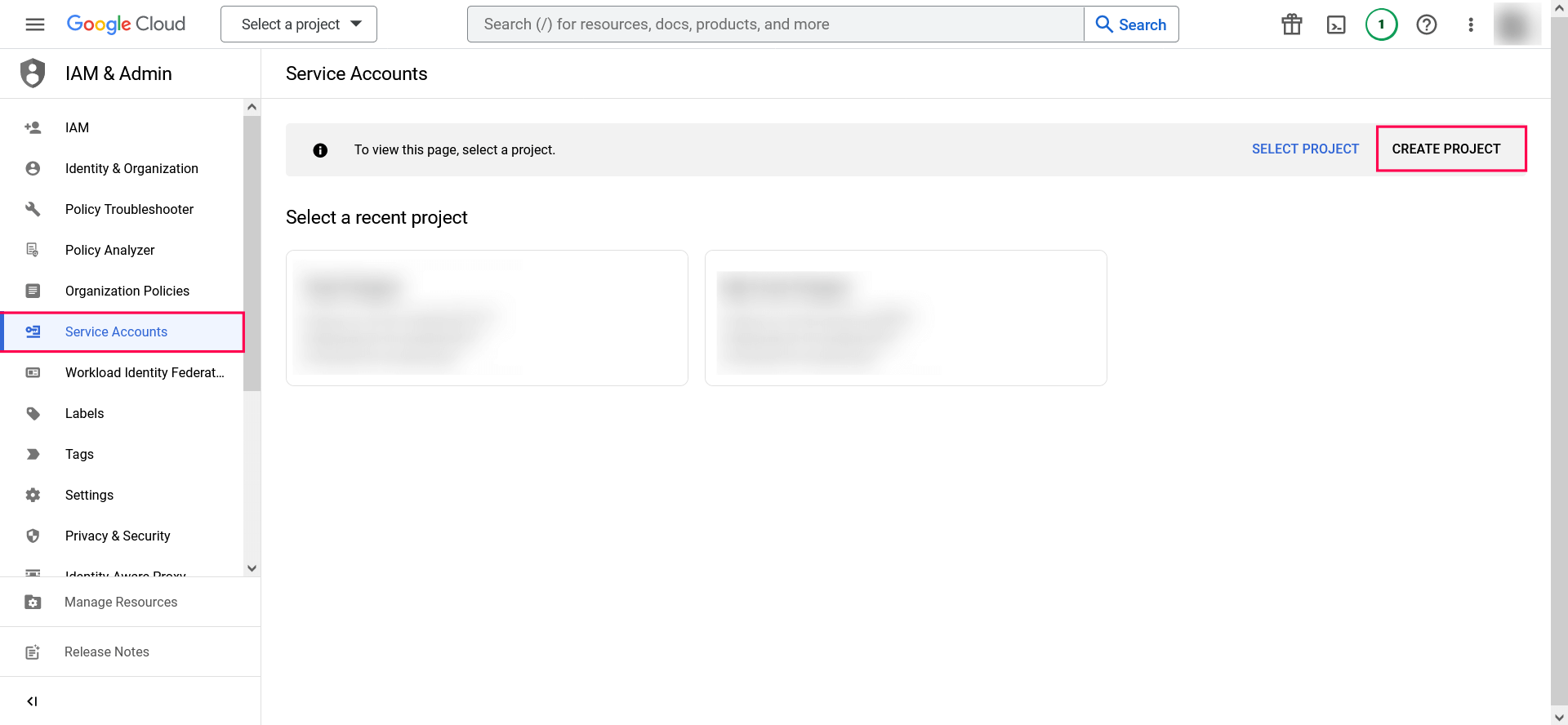Viewport: 1568px width, 725px height.
Task: Open the gift free trial icon
Action: coord(1292,24)
